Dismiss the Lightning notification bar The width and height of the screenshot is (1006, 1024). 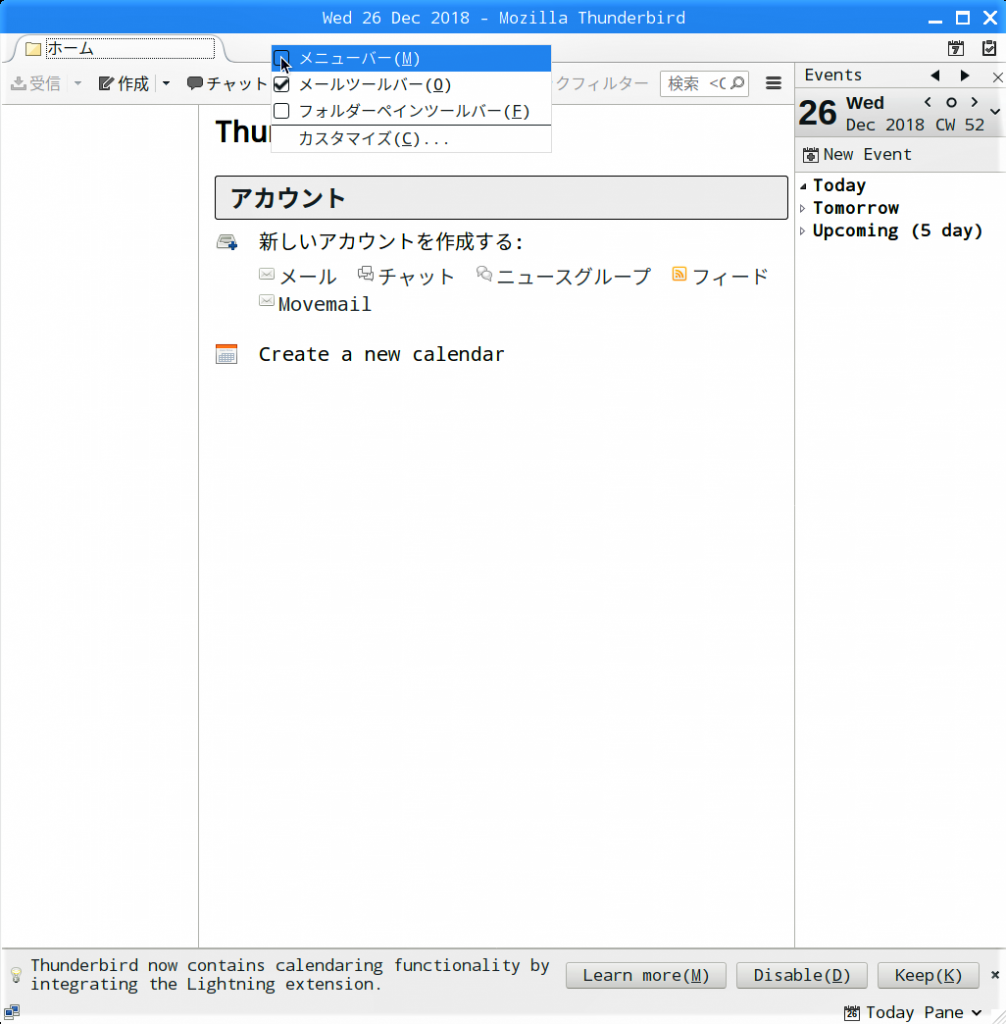(x=995, y=975)
